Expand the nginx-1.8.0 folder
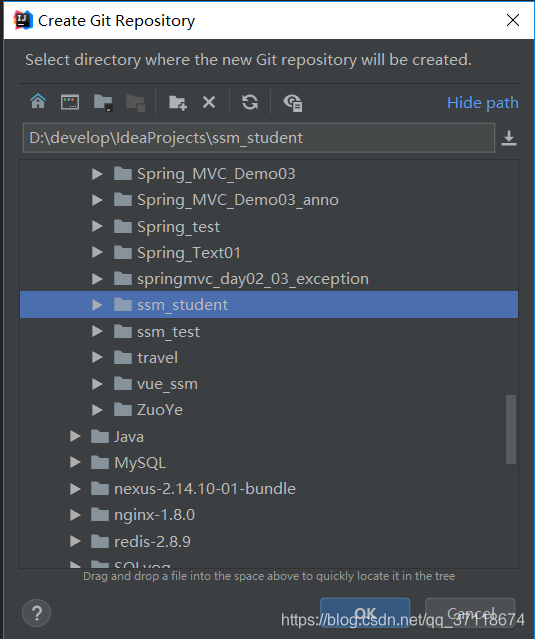 coord(75,515)
